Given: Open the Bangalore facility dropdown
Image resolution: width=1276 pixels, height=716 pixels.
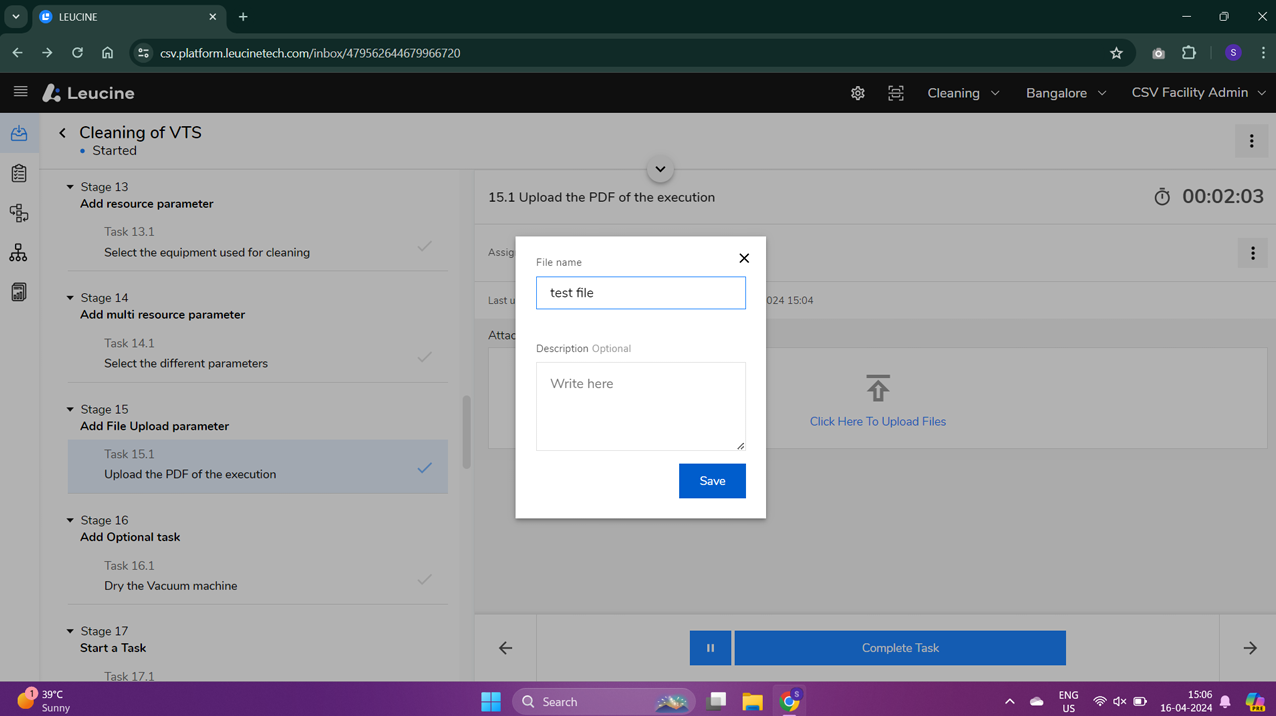Looking at the screenshot, I should [x=1066, y=93].
